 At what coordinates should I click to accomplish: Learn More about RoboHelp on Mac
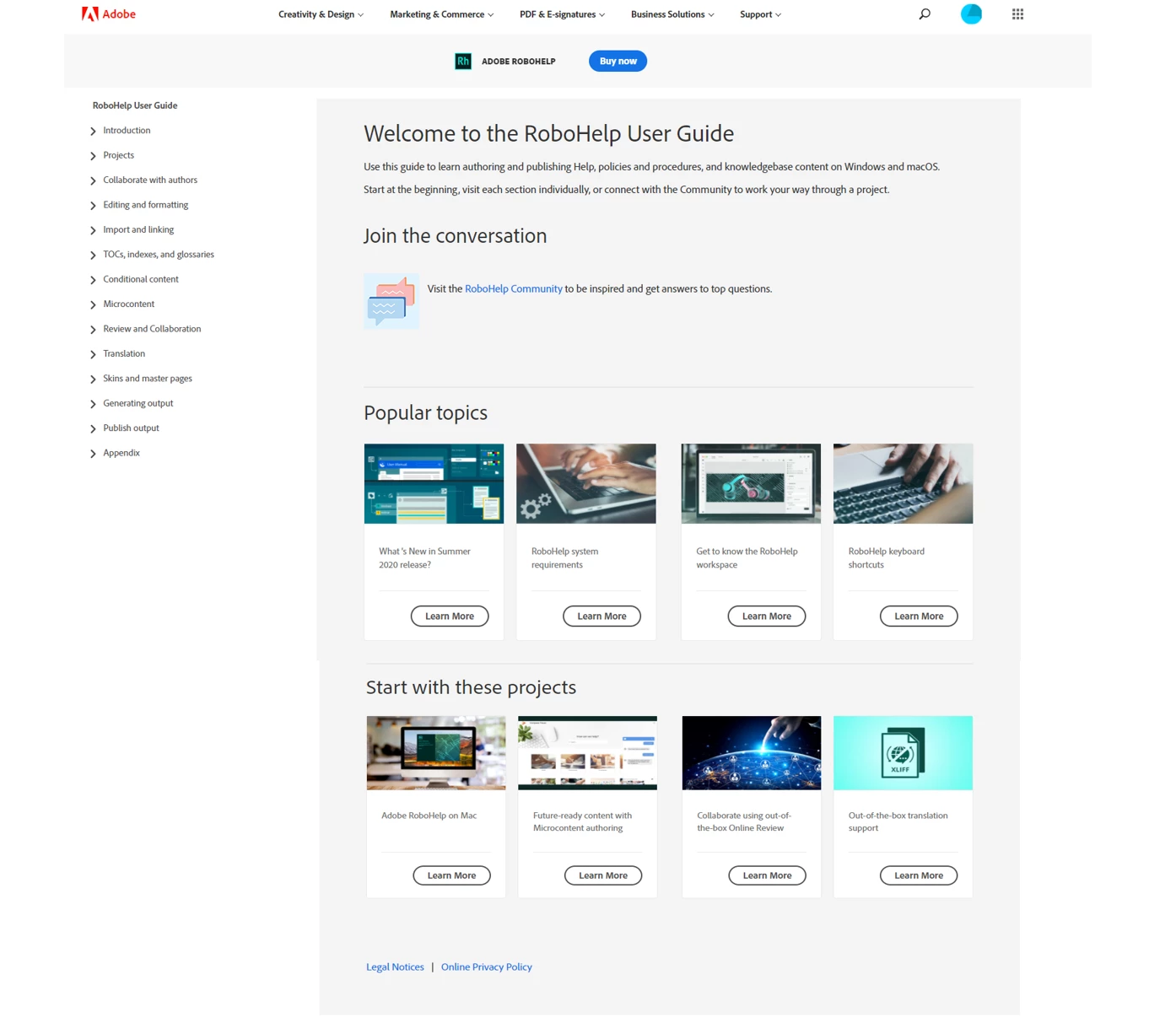451,875
